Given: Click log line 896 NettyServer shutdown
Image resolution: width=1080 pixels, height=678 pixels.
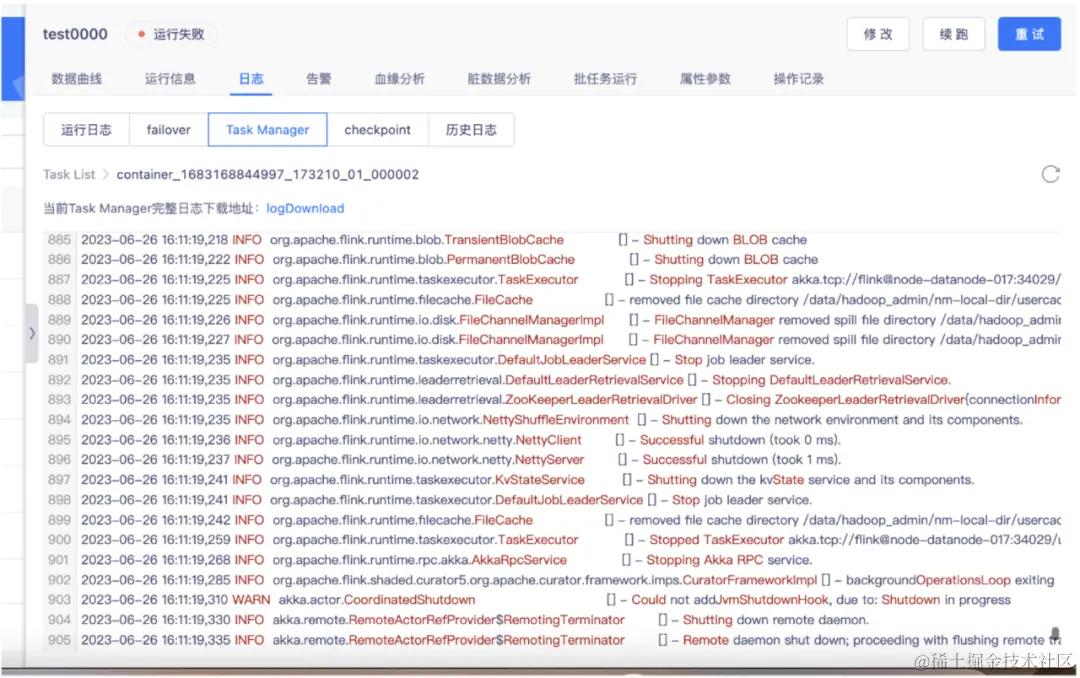Looking at the screenshot, I should [551, 460].
